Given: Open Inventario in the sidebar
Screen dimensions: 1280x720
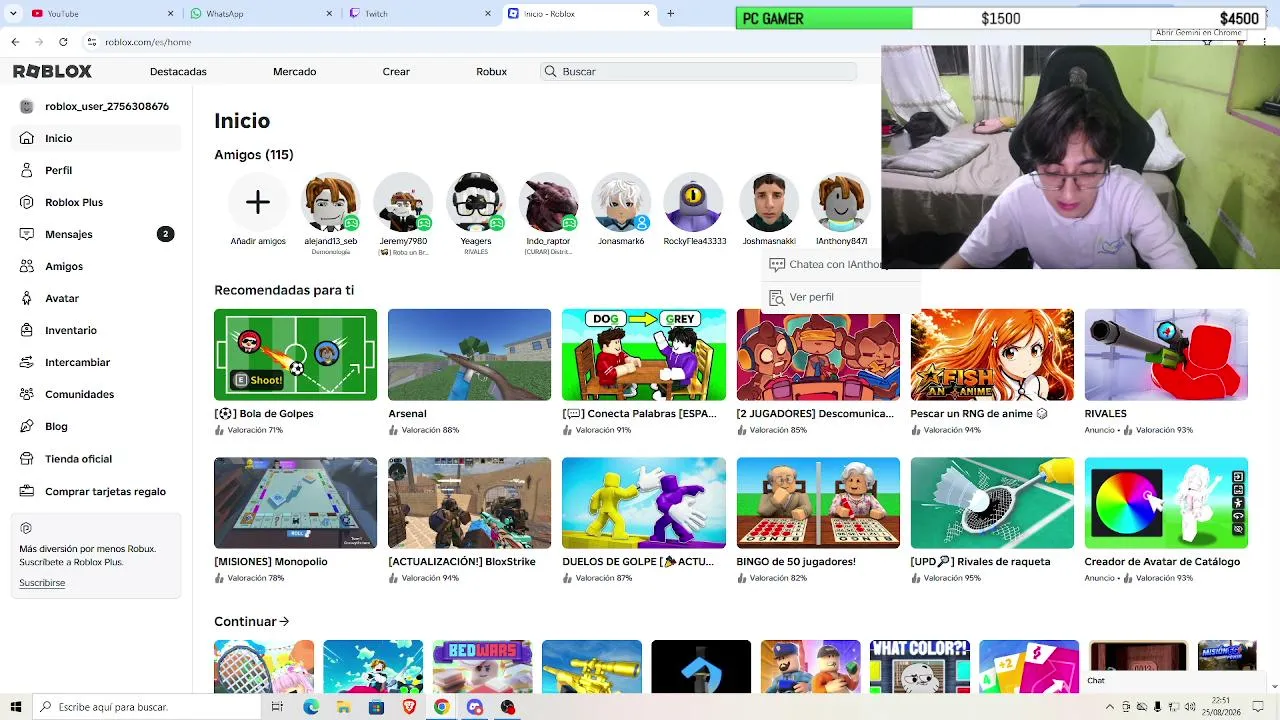Looking at the screenshot, I should click(96, 330).
